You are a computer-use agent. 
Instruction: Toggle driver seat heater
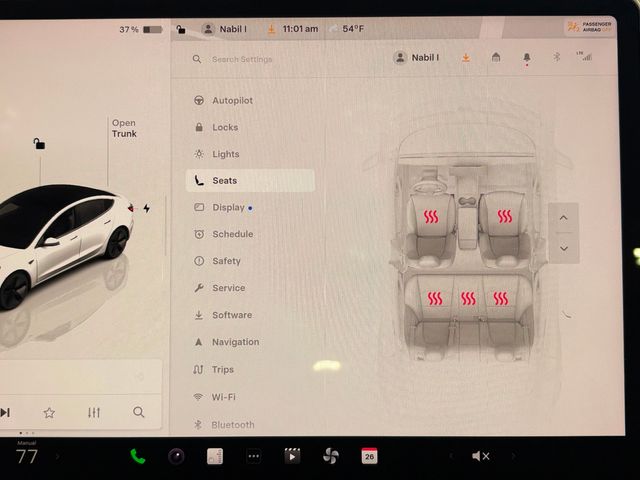pos(431,217)
